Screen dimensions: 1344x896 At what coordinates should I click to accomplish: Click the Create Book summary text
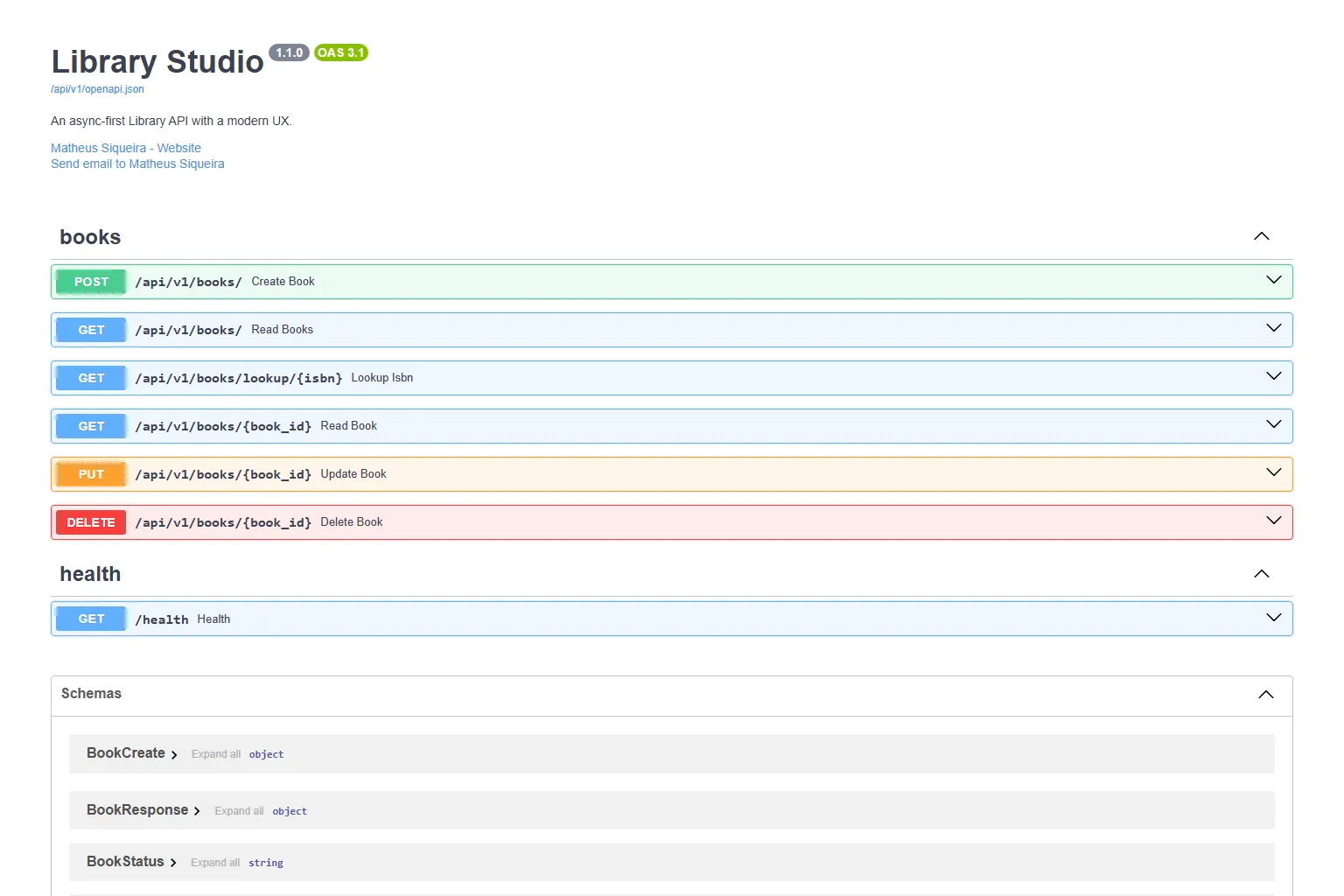click(x=283, y=282)
